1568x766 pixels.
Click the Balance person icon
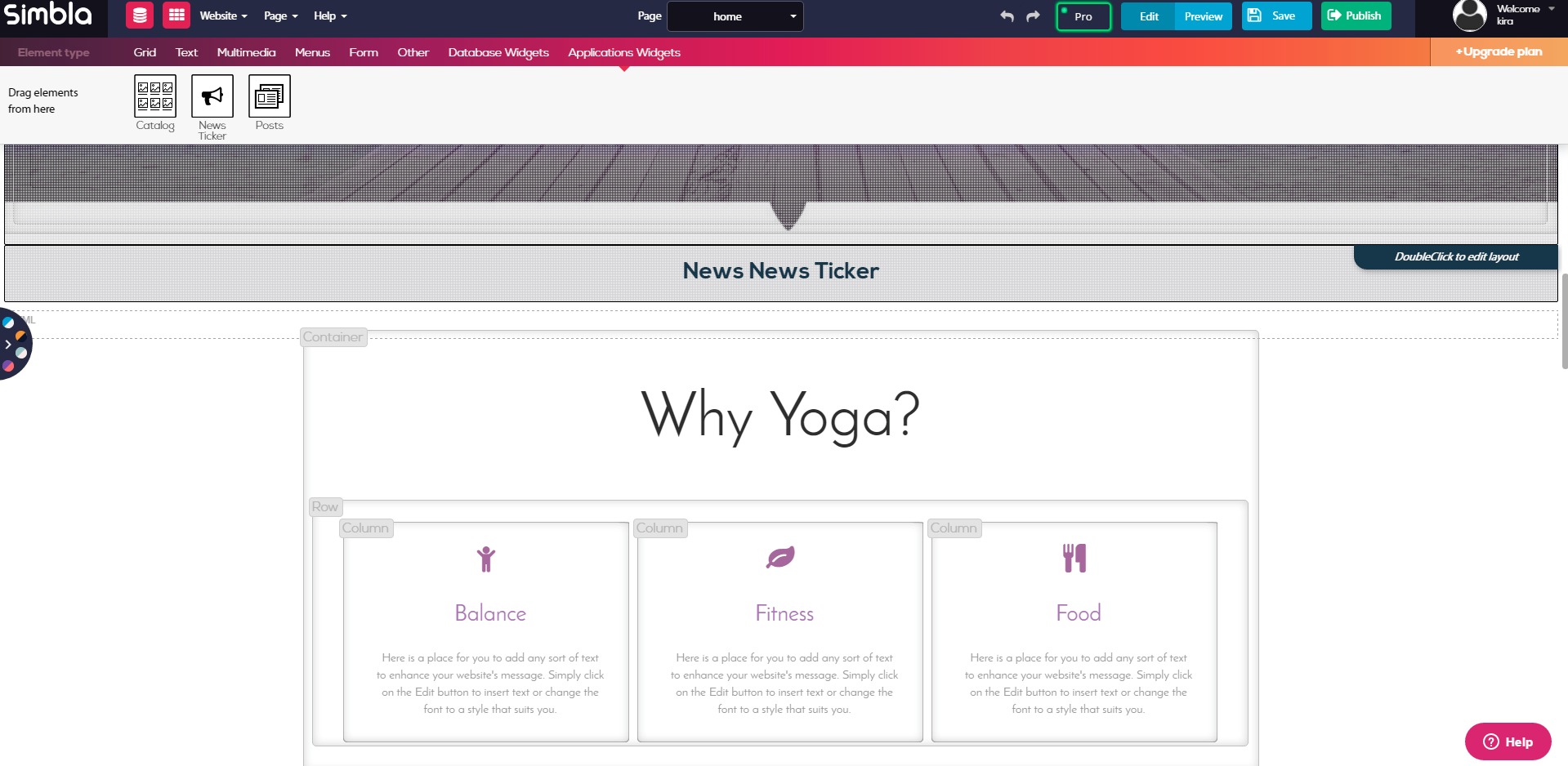486,559
